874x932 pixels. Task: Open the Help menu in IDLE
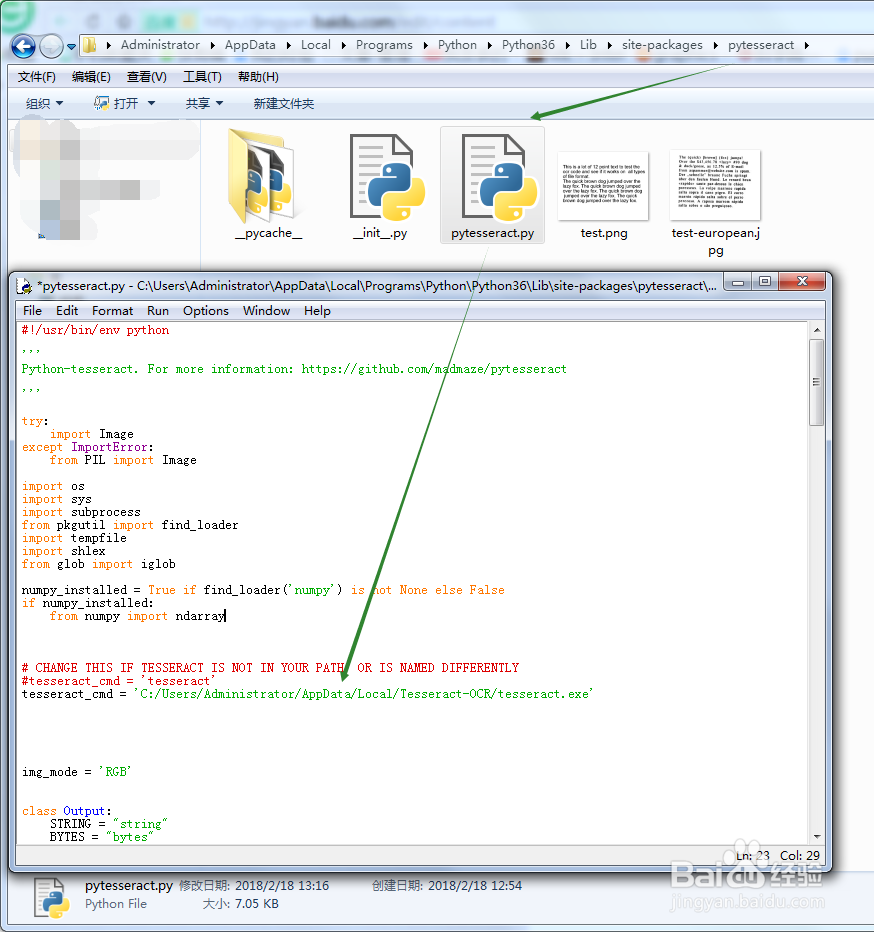317,311
